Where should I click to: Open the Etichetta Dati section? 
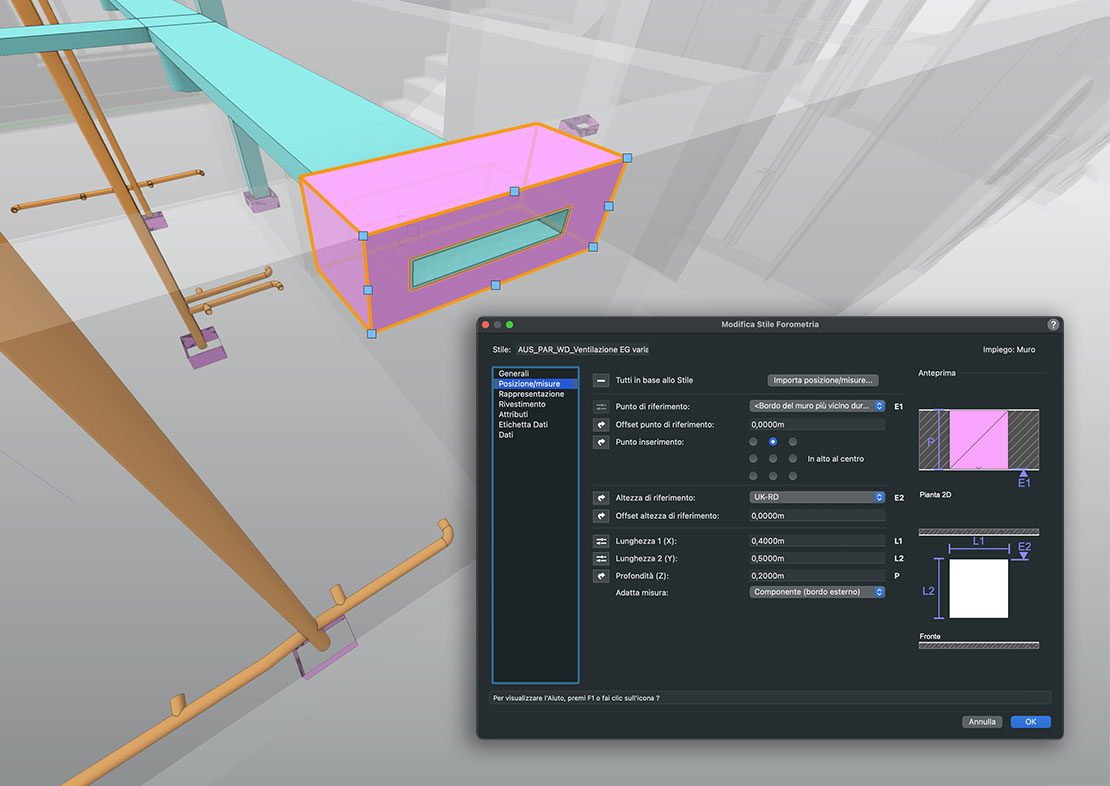point(523,425)
